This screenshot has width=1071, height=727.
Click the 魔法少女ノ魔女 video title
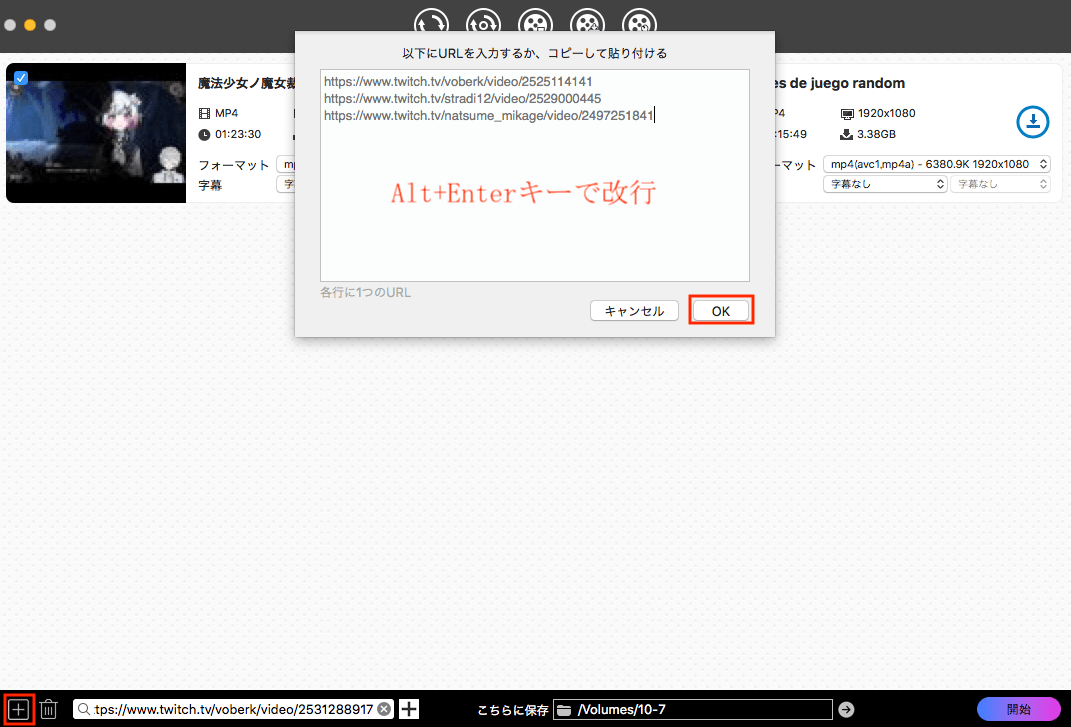click(247, 83)
